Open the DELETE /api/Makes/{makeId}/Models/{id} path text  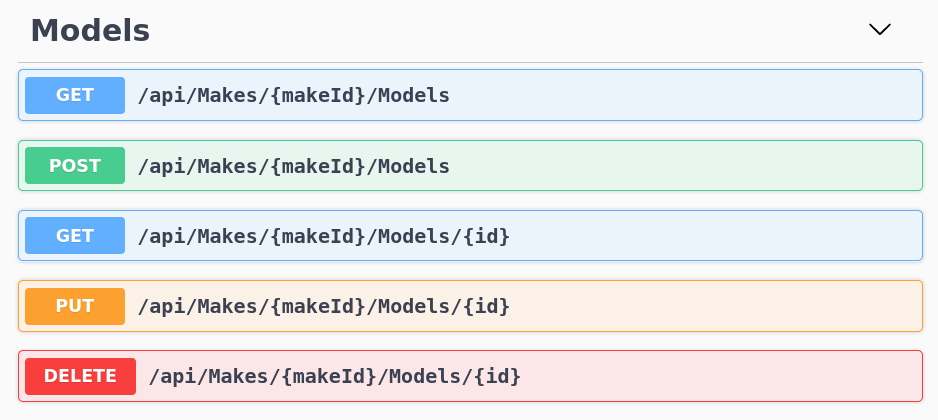tap(334, 376)
